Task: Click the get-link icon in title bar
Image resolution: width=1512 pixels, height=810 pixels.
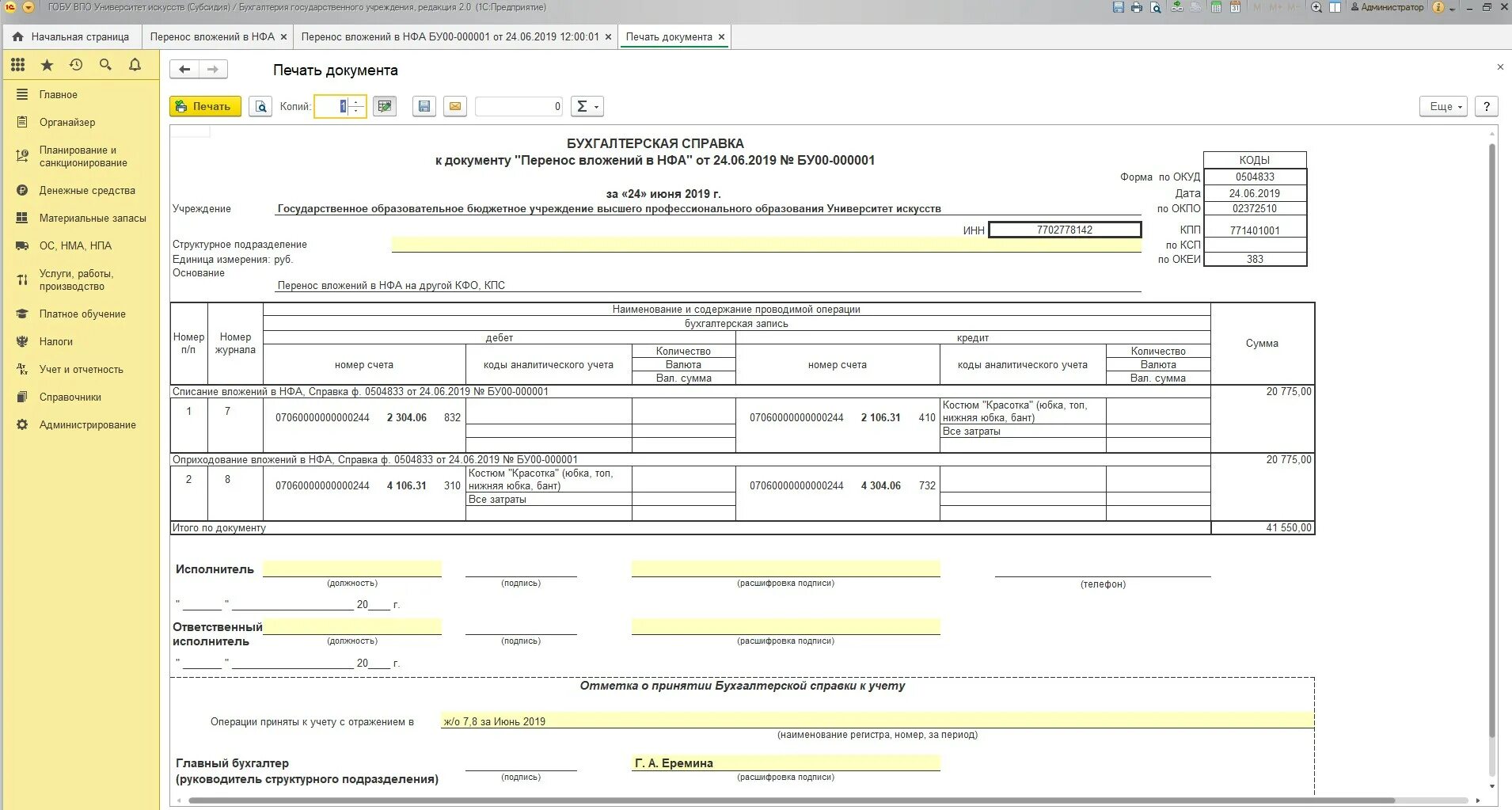Action: click(1177, 7)
